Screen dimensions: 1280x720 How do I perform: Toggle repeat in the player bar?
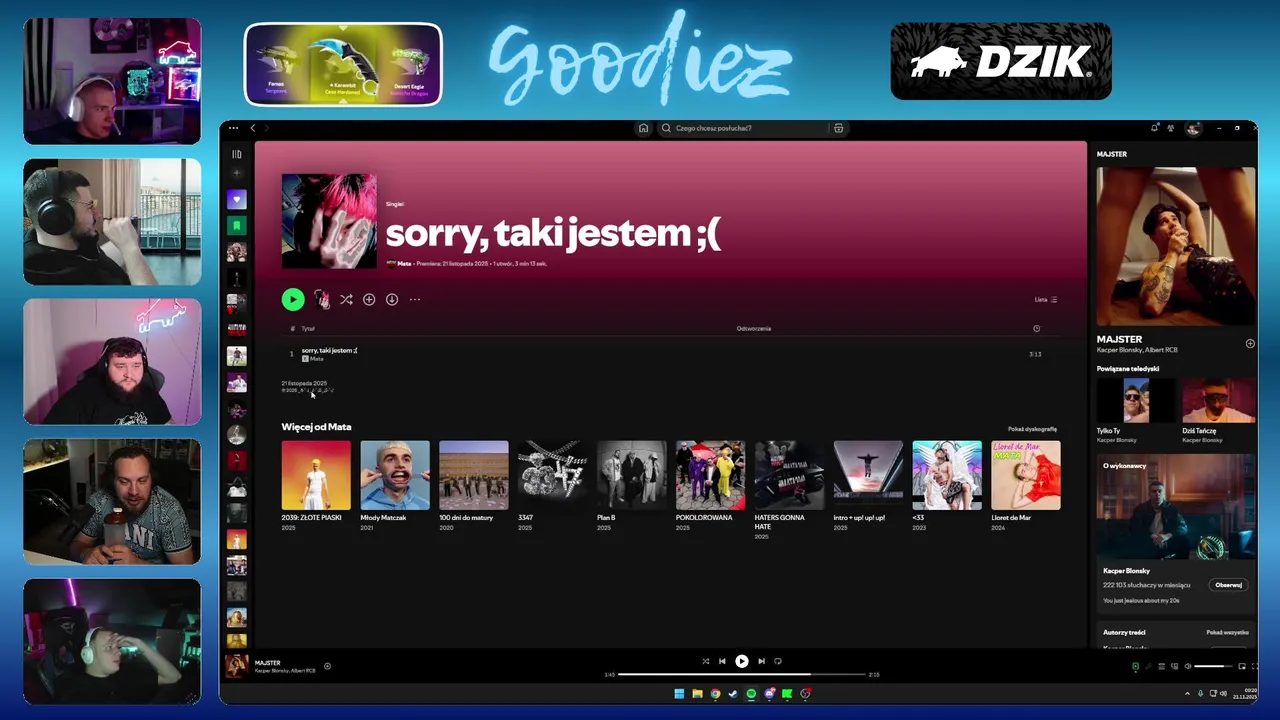click(778, 661)
